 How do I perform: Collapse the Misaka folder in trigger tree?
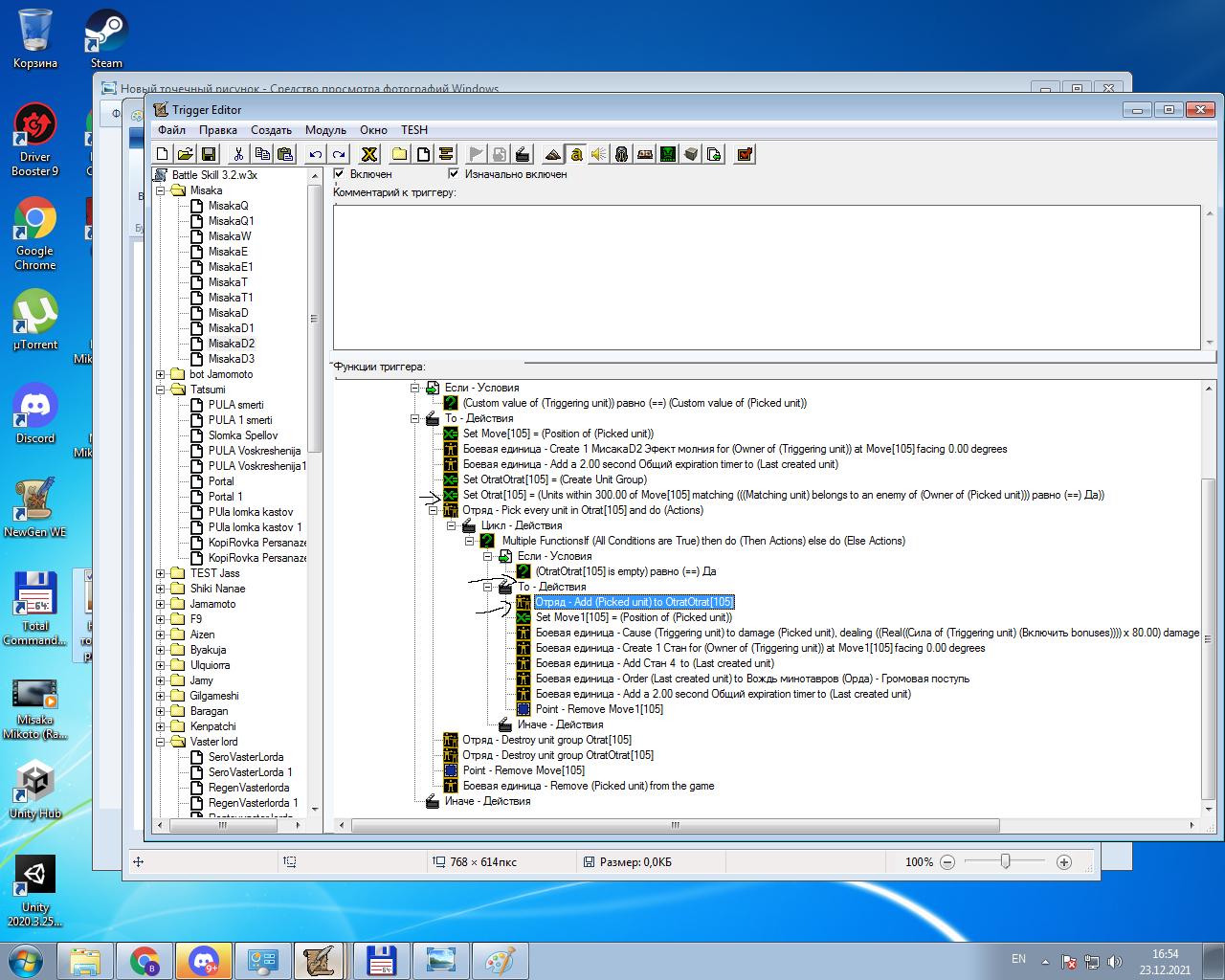pos(161,190)
